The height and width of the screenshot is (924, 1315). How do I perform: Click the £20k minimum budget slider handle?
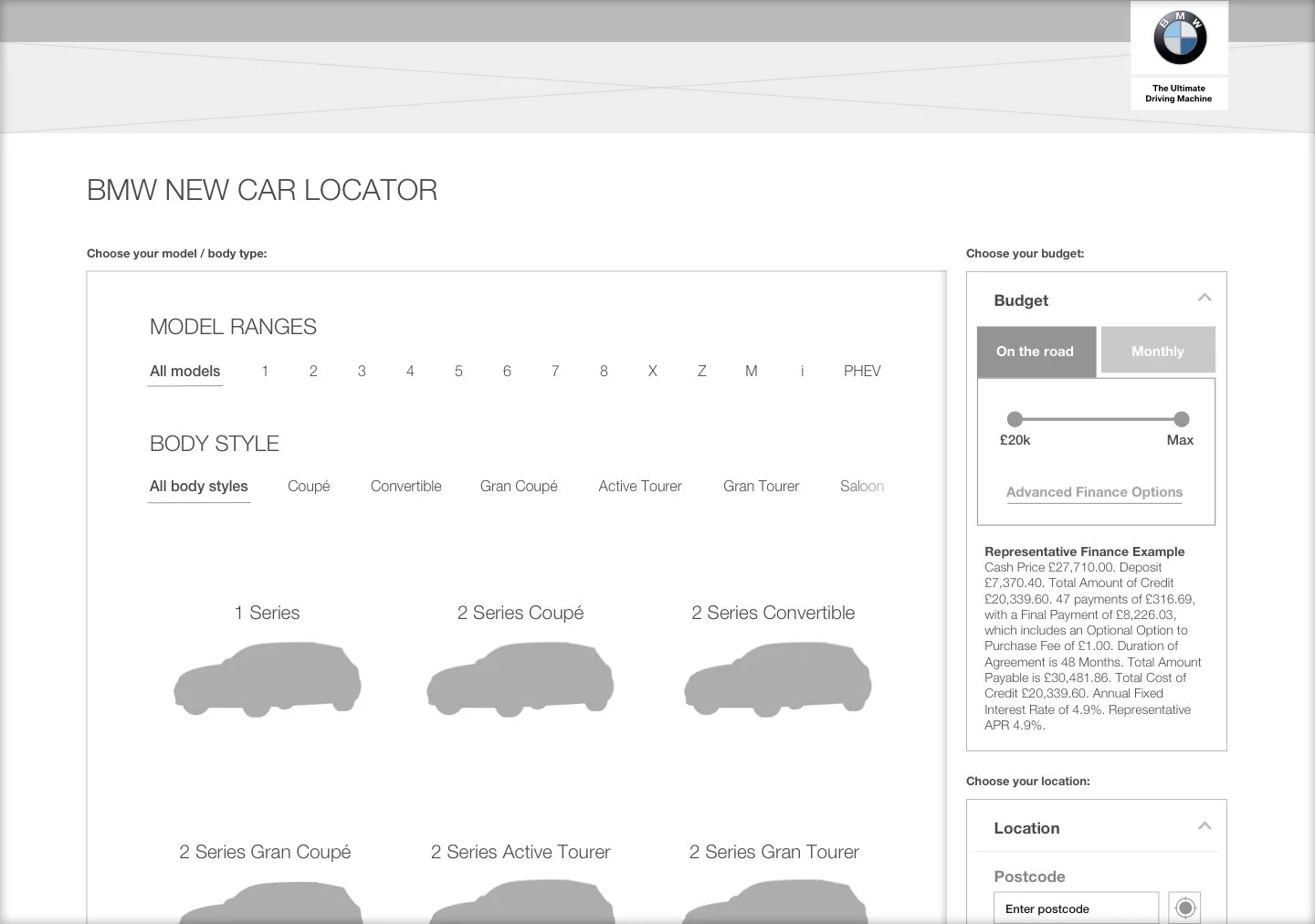(x=1015, y=419)
